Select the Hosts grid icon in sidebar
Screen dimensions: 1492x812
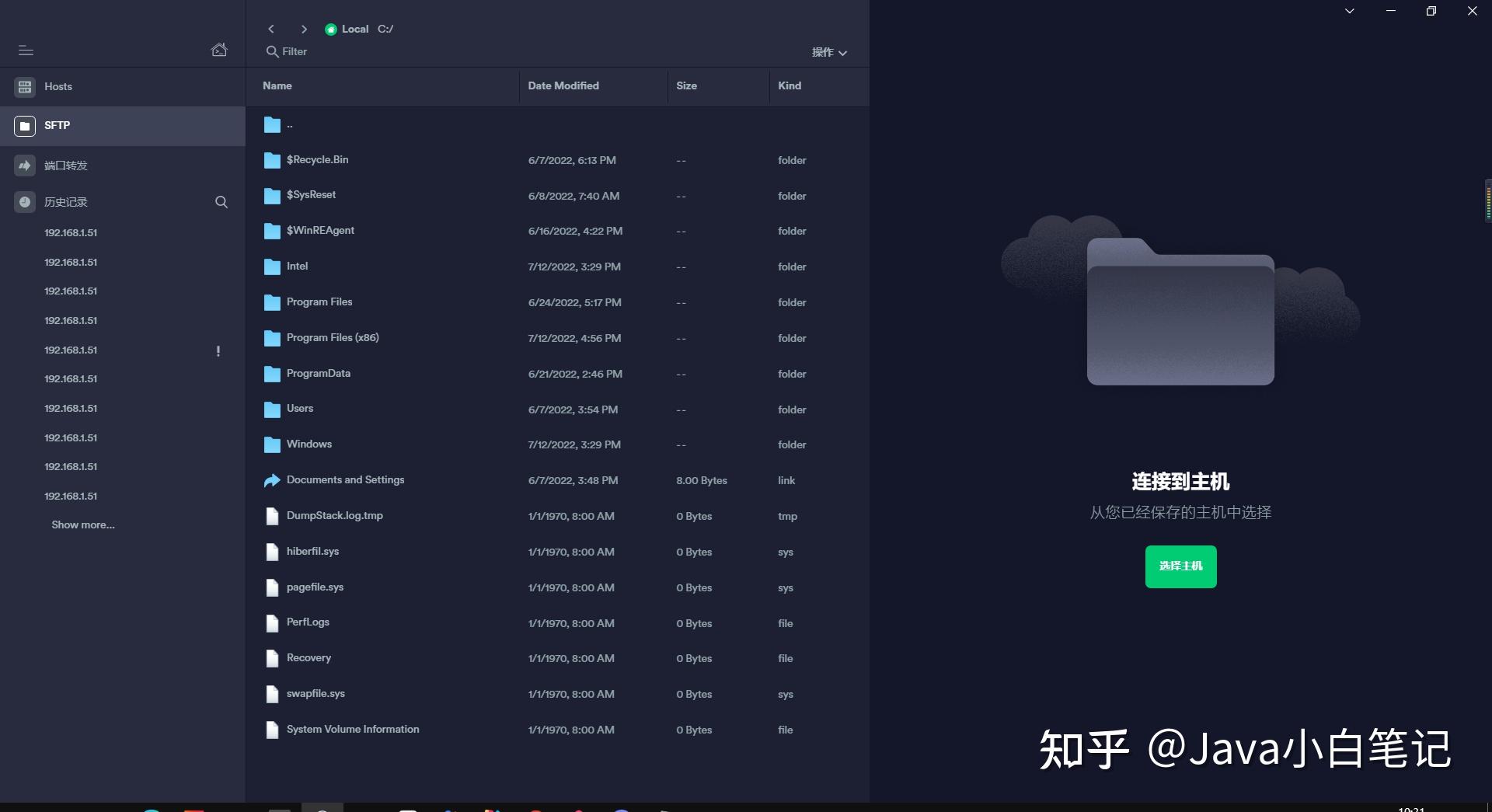[24, 87]
